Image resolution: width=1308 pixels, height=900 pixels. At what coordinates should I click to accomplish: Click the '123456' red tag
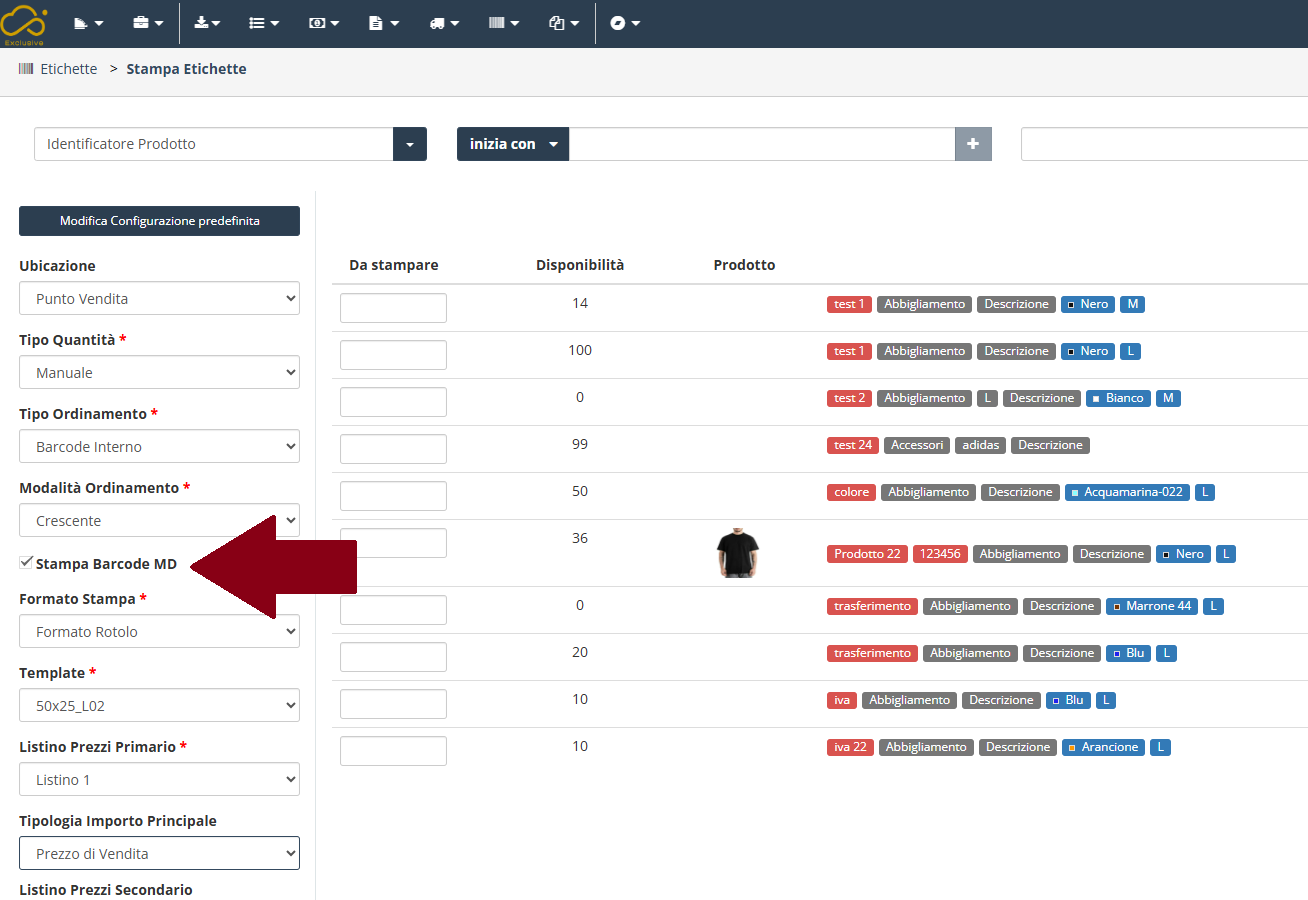pos(940,554)
